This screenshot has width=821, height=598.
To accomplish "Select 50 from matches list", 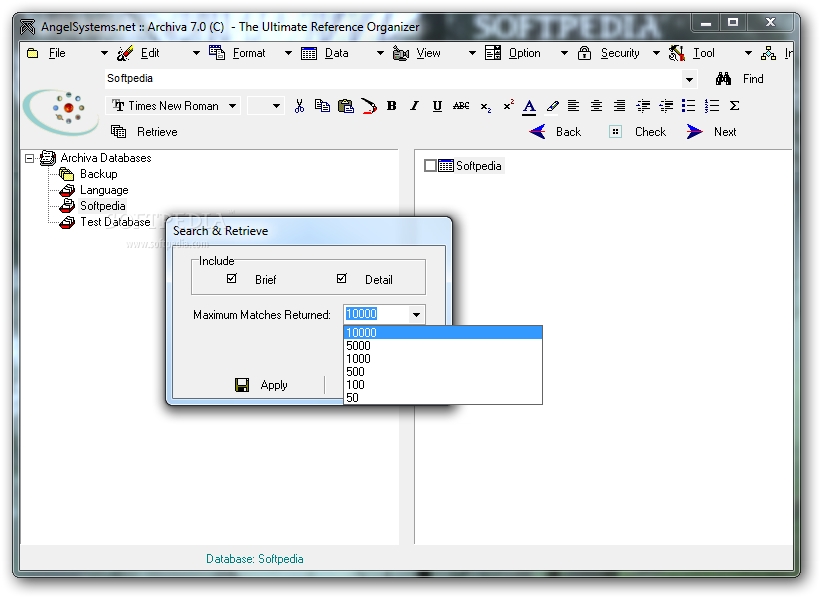I will tap(443, 397).
